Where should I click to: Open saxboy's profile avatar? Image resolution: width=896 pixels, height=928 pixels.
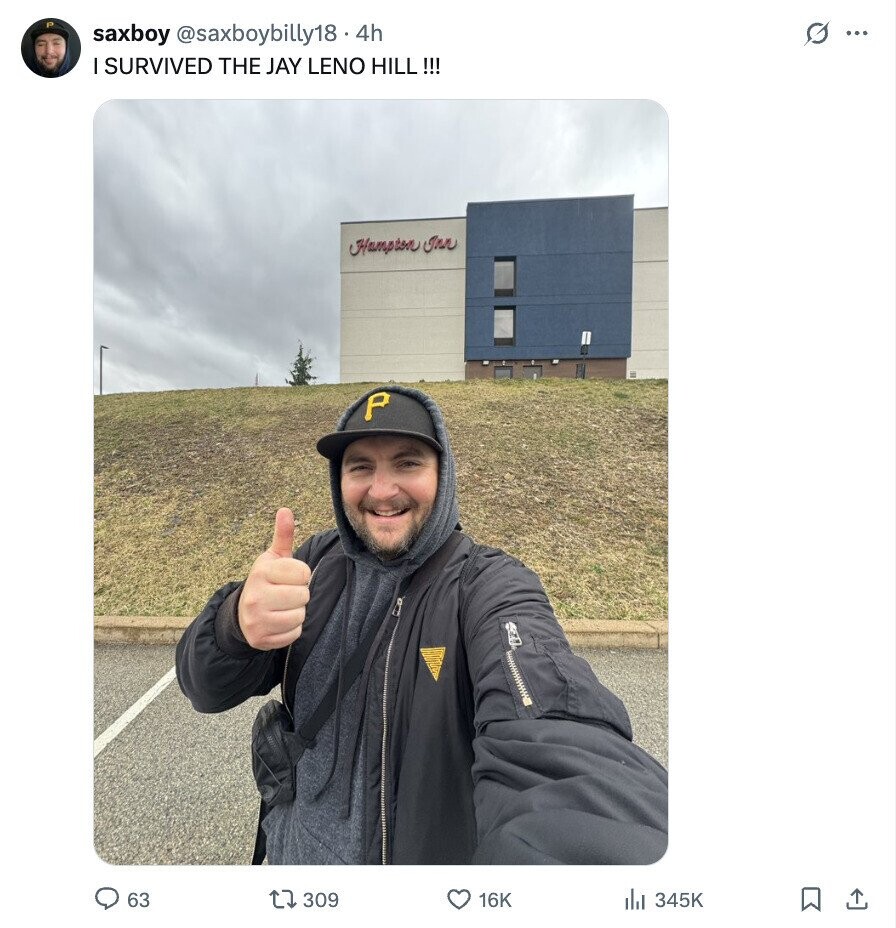click(x=51, y=48)
